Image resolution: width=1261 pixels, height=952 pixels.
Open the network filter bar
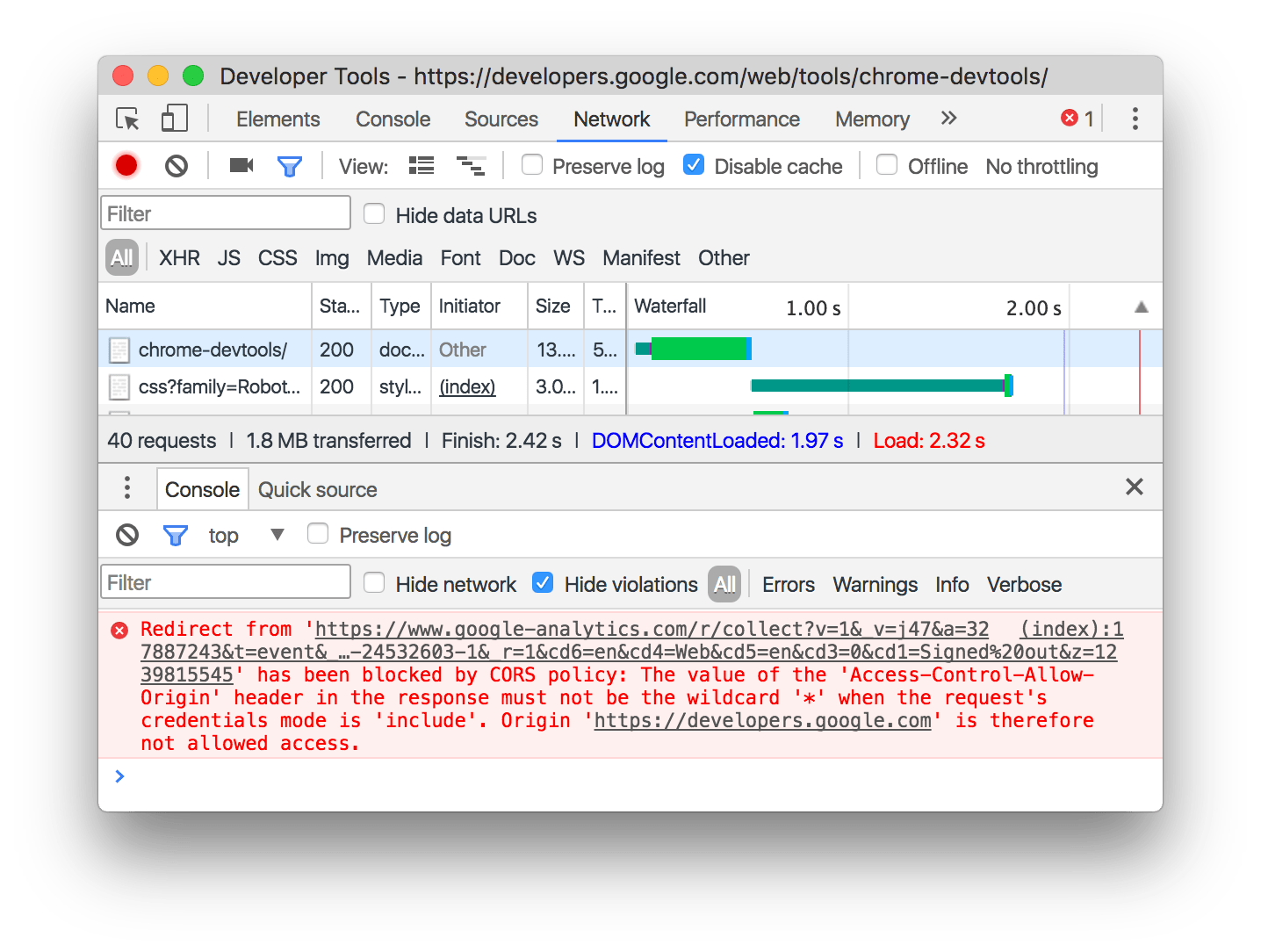(x=290, y=165)
